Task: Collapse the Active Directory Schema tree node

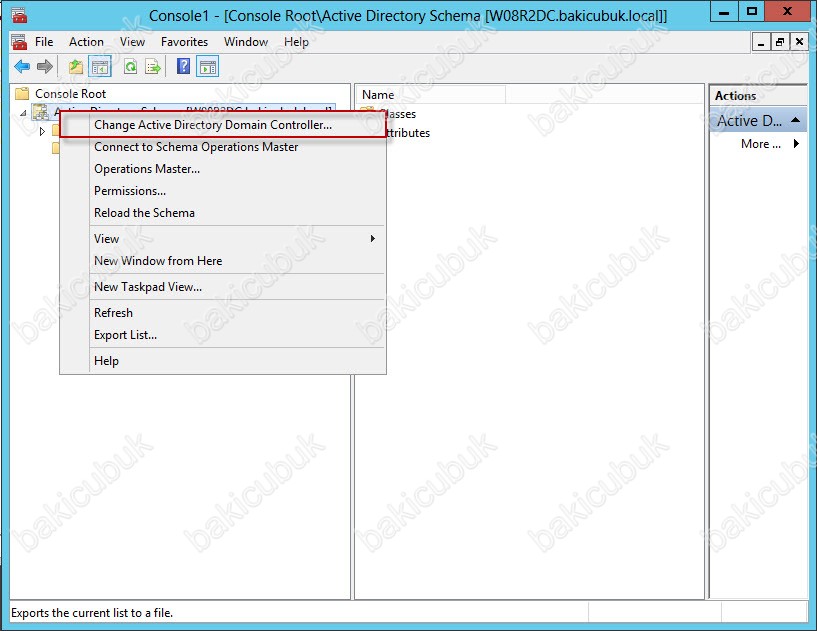Action: [23, 113]
